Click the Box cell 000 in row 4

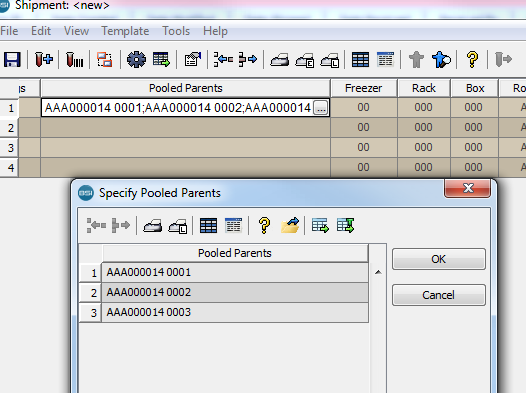click(x=475, y=167)
